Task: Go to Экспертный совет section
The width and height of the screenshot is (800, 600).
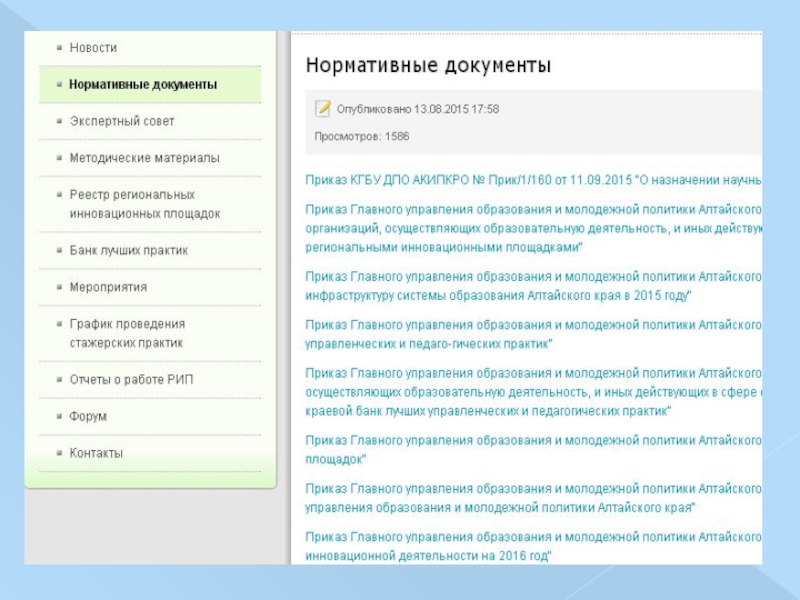Action: coord(122,121)
